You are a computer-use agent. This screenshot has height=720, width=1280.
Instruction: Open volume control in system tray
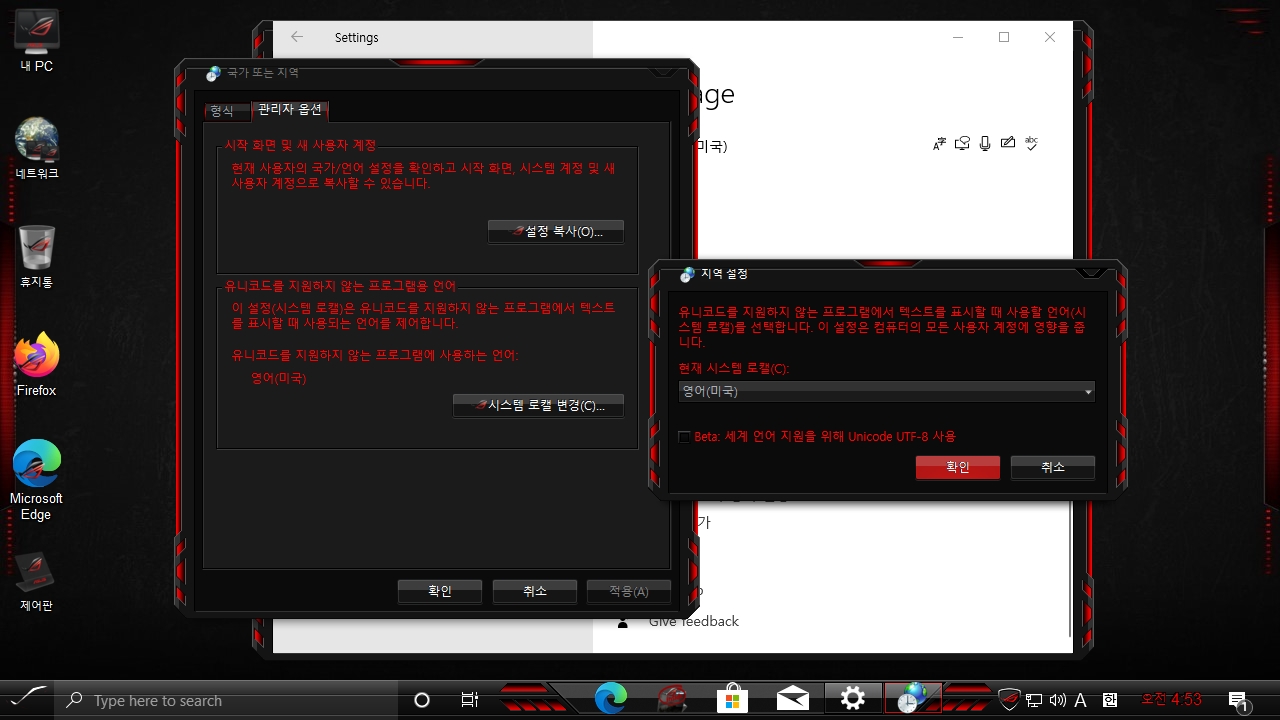(x=1058, y=701)
